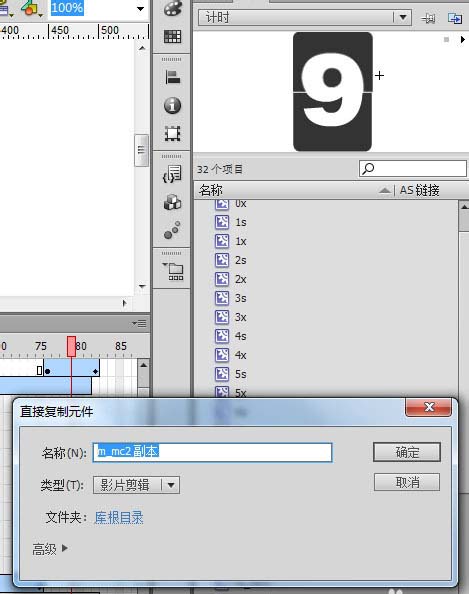Open the Project panel folder icon

click(x=173, y=271)
